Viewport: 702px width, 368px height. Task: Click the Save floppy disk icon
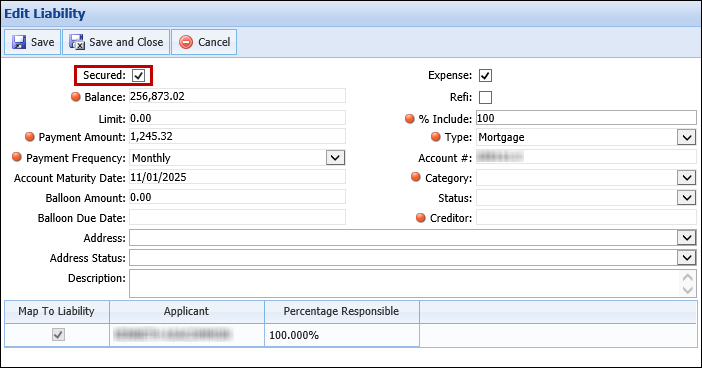19,42
